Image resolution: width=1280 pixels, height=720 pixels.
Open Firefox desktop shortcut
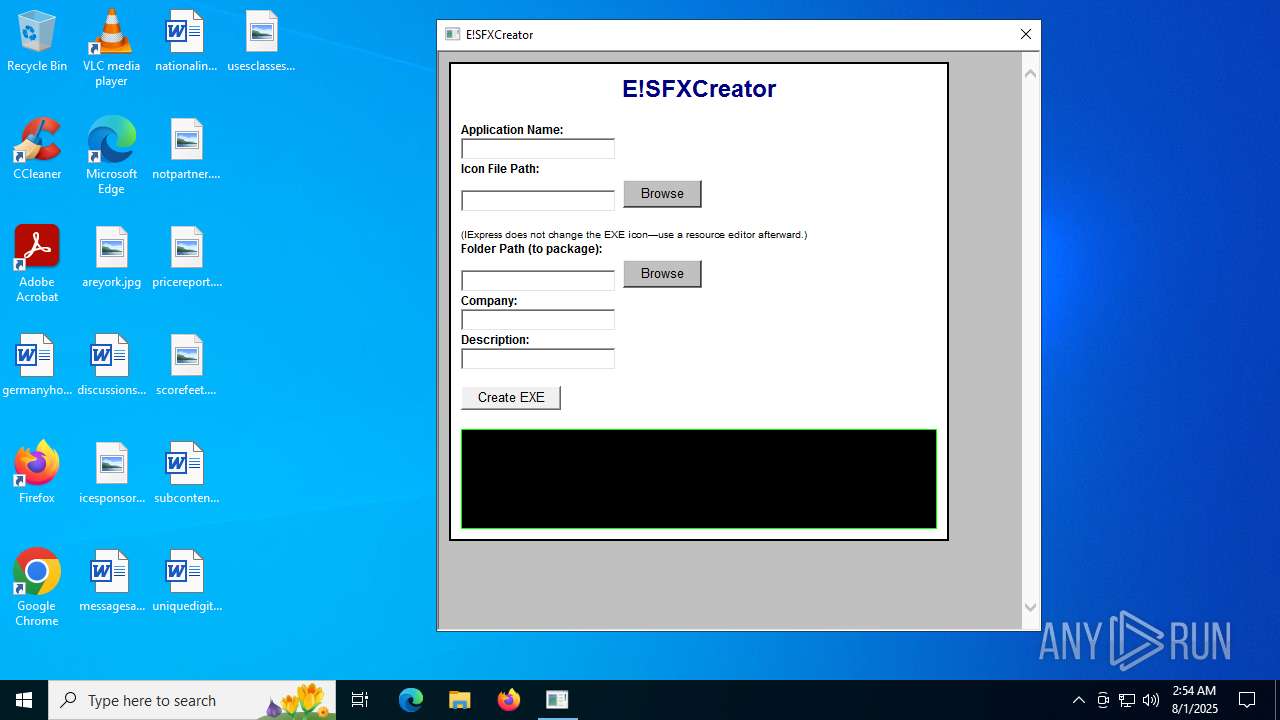37,474
